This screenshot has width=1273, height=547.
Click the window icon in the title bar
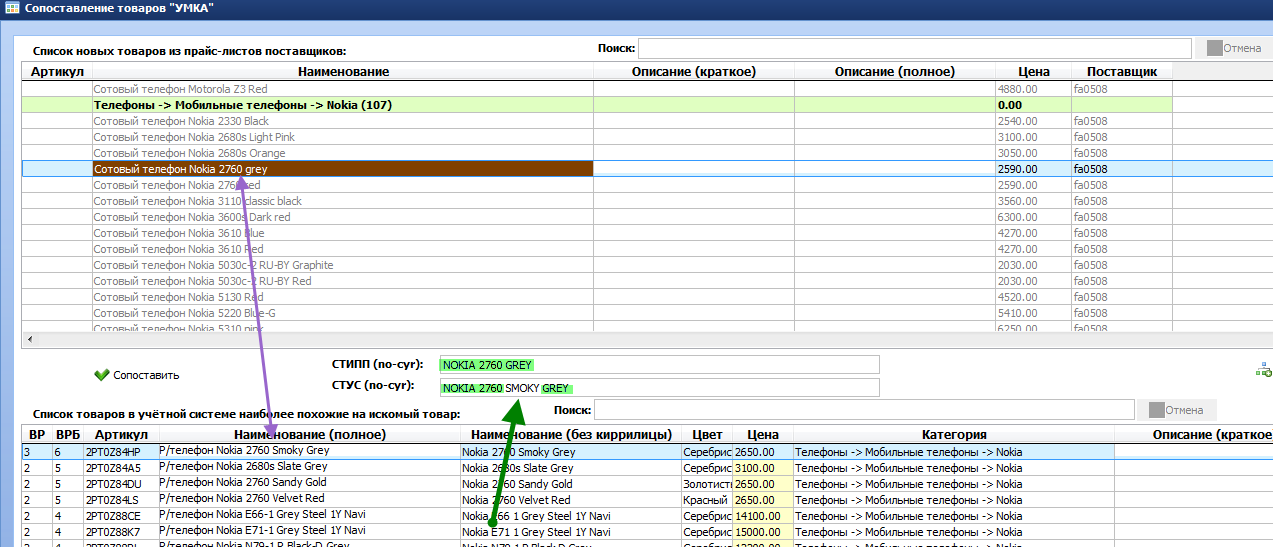pos(11,8)
